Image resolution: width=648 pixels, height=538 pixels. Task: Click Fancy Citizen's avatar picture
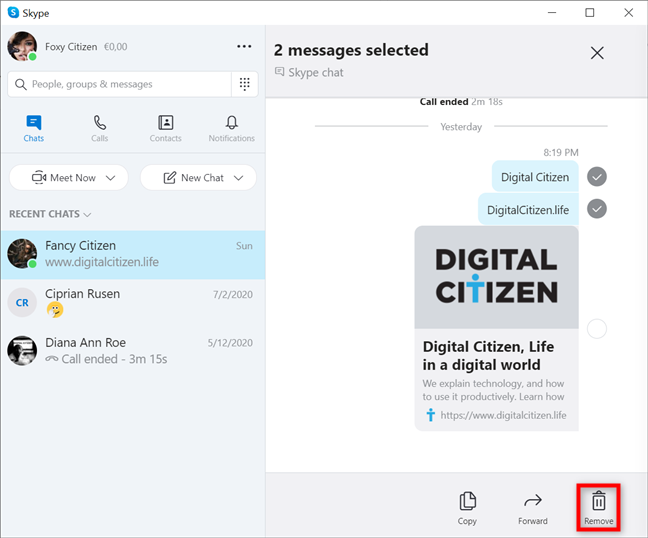point(22,254)
